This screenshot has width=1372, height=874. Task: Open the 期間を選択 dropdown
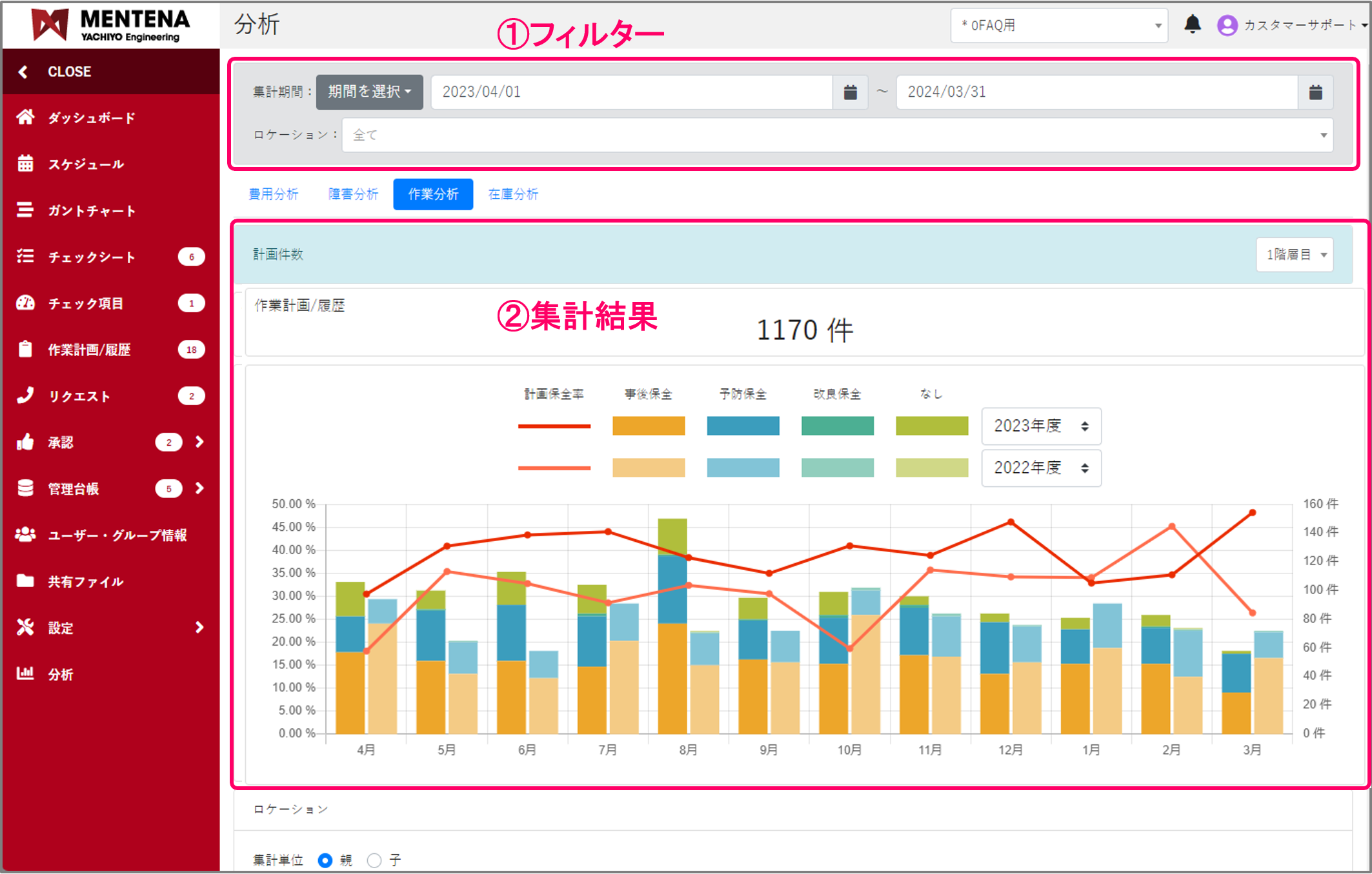(x=369, y=92)
